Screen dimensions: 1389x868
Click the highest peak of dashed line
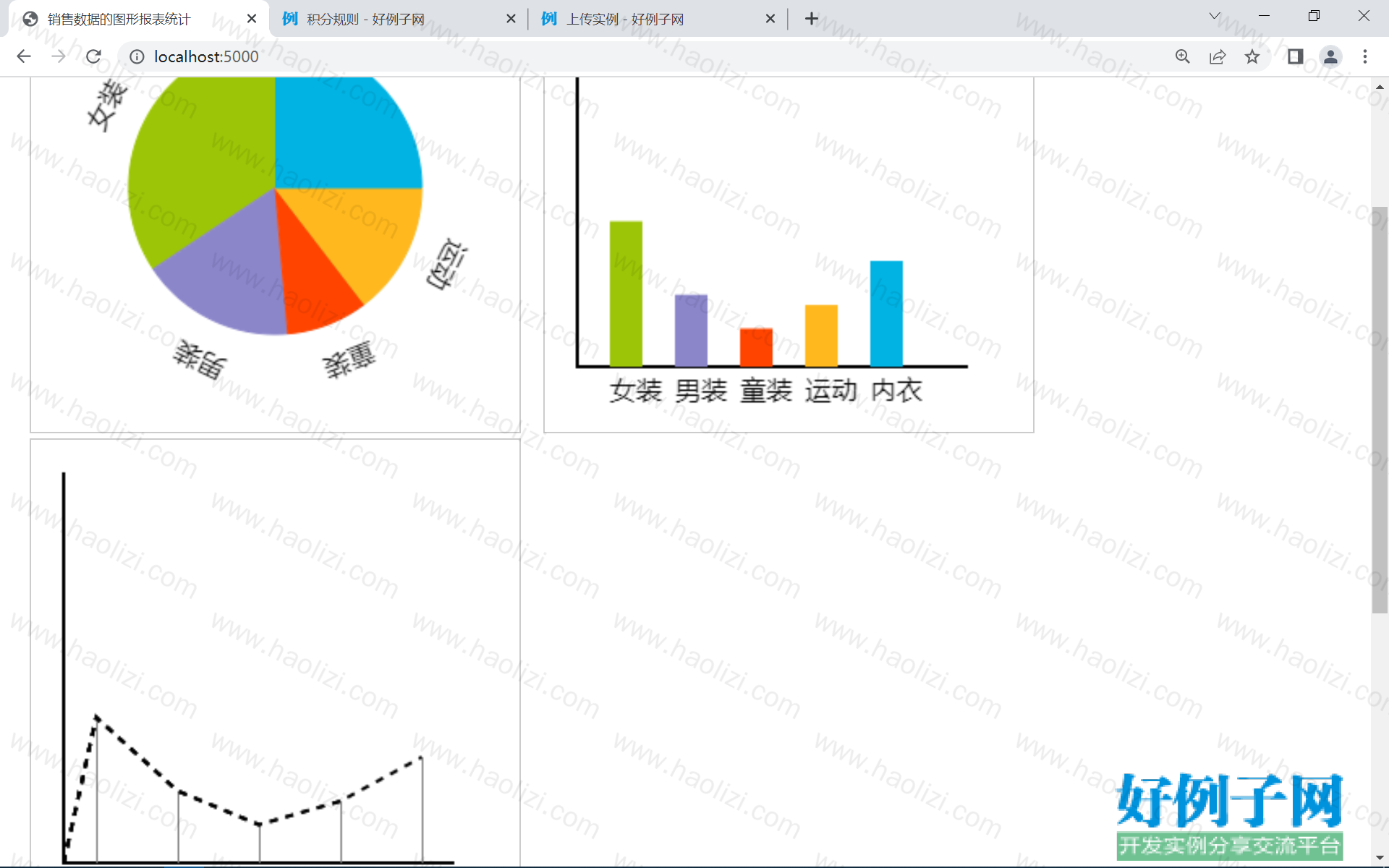coord(97,717)
